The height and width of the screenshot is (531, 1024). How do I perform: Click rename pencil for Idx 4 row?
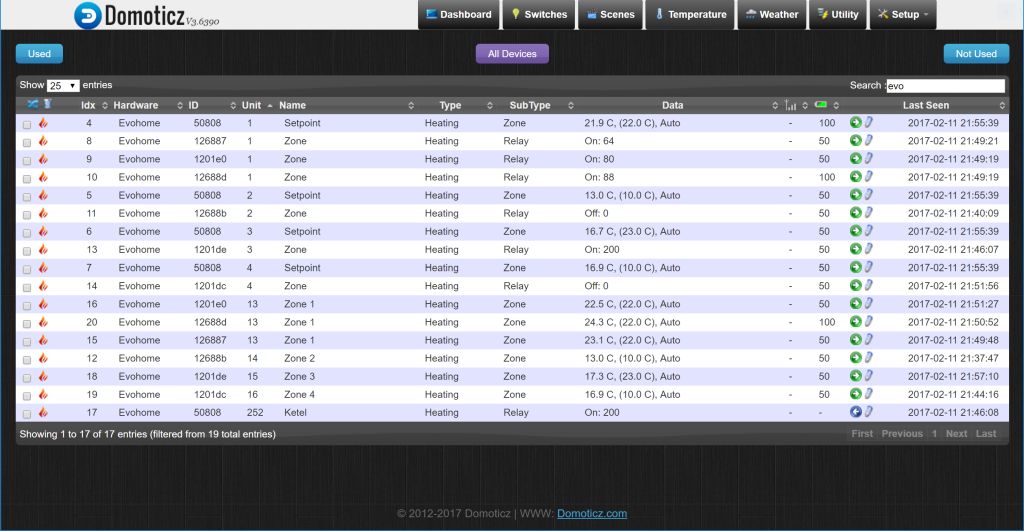coord(869,122)
